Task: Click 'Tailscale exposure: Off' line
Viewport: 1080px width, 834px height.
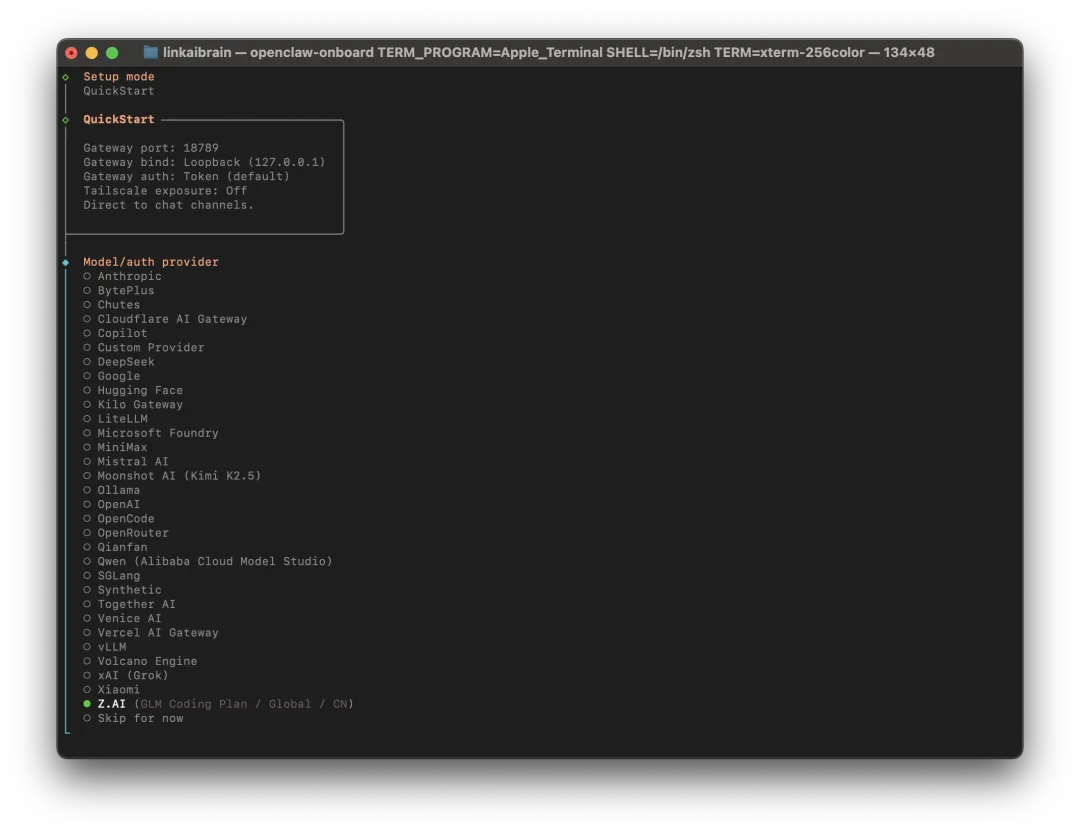Action: click(x=165, y=191)
